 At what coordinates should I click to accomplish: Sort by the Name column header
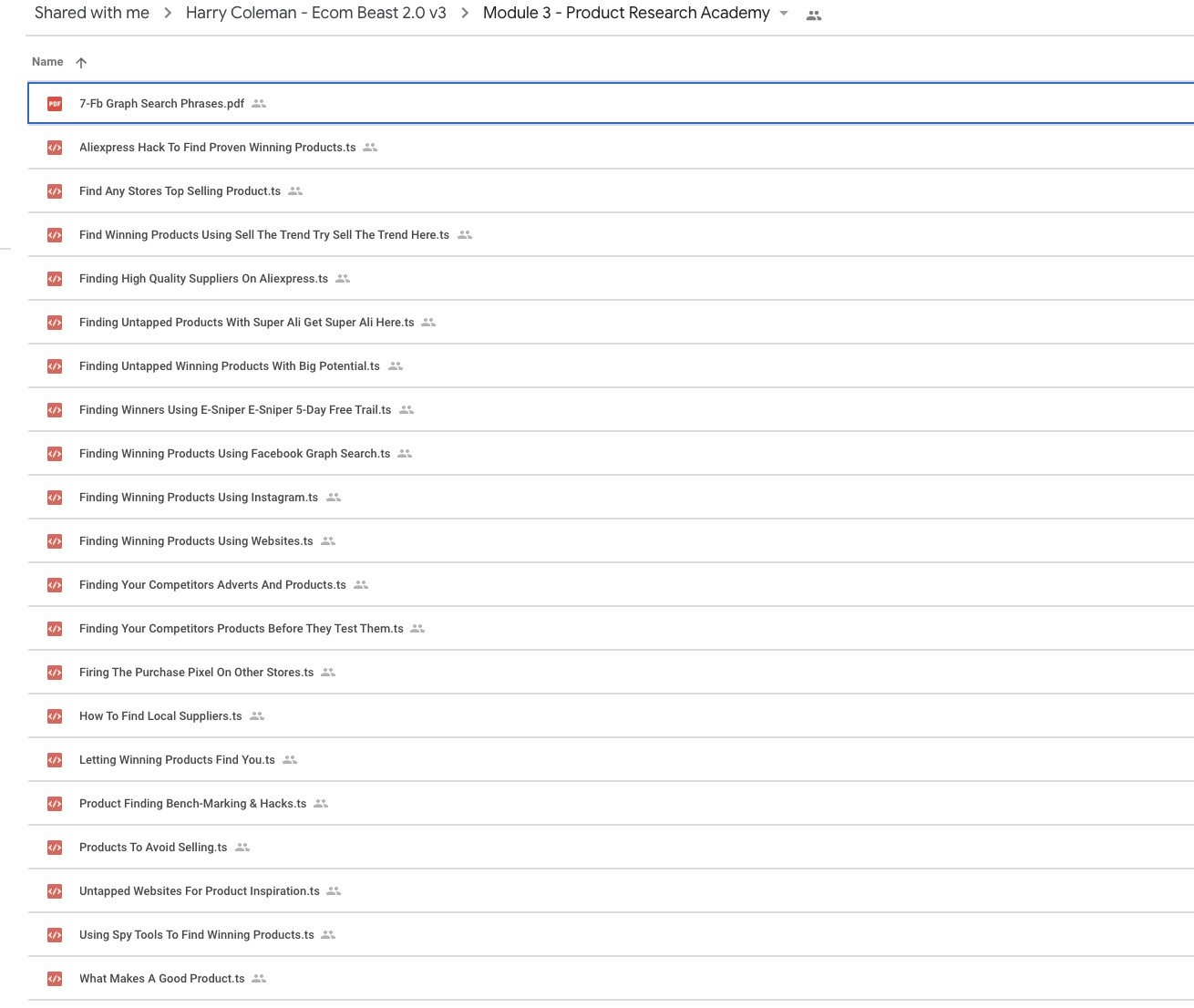pos(47,62)
